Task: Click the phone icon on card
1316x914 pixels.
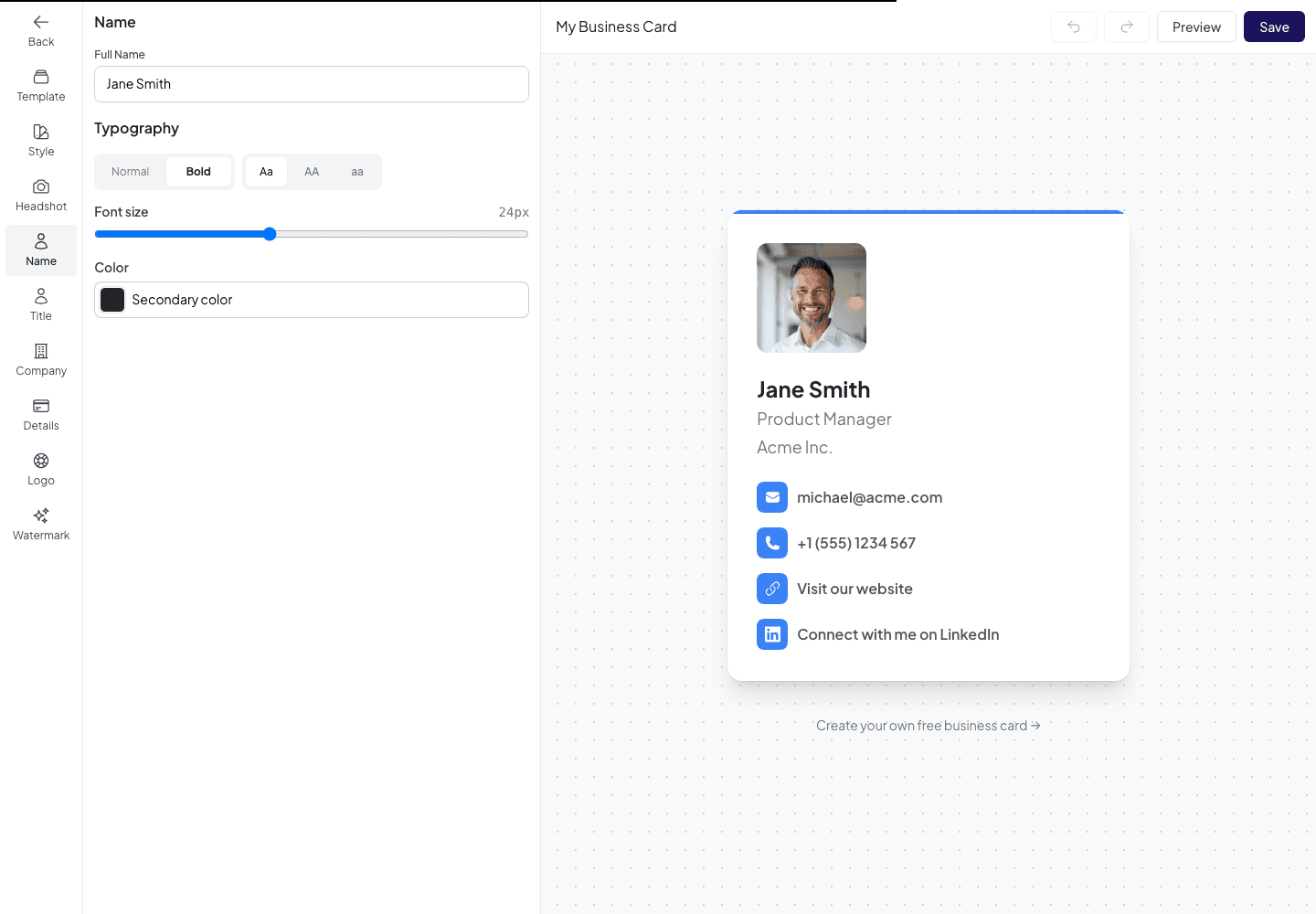Action: point(772,543)
